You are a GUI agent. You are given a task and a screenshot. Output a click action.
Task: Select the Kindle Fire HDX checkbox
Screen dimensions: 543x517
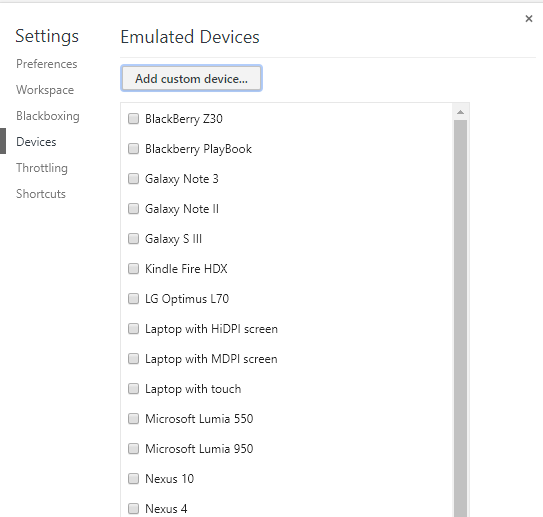[133, 269]
